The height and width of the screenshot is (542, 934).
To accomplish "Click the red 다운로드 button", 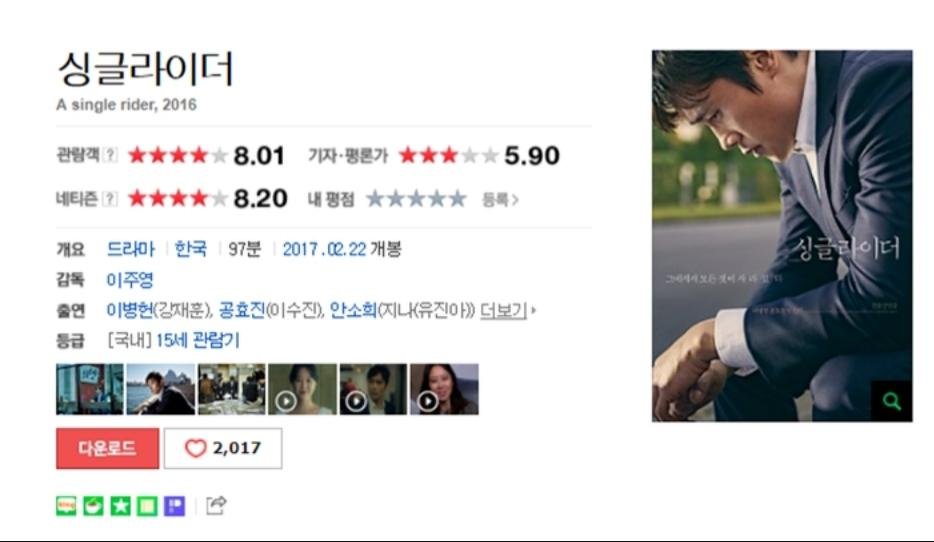I will click(x=107, y=448).
